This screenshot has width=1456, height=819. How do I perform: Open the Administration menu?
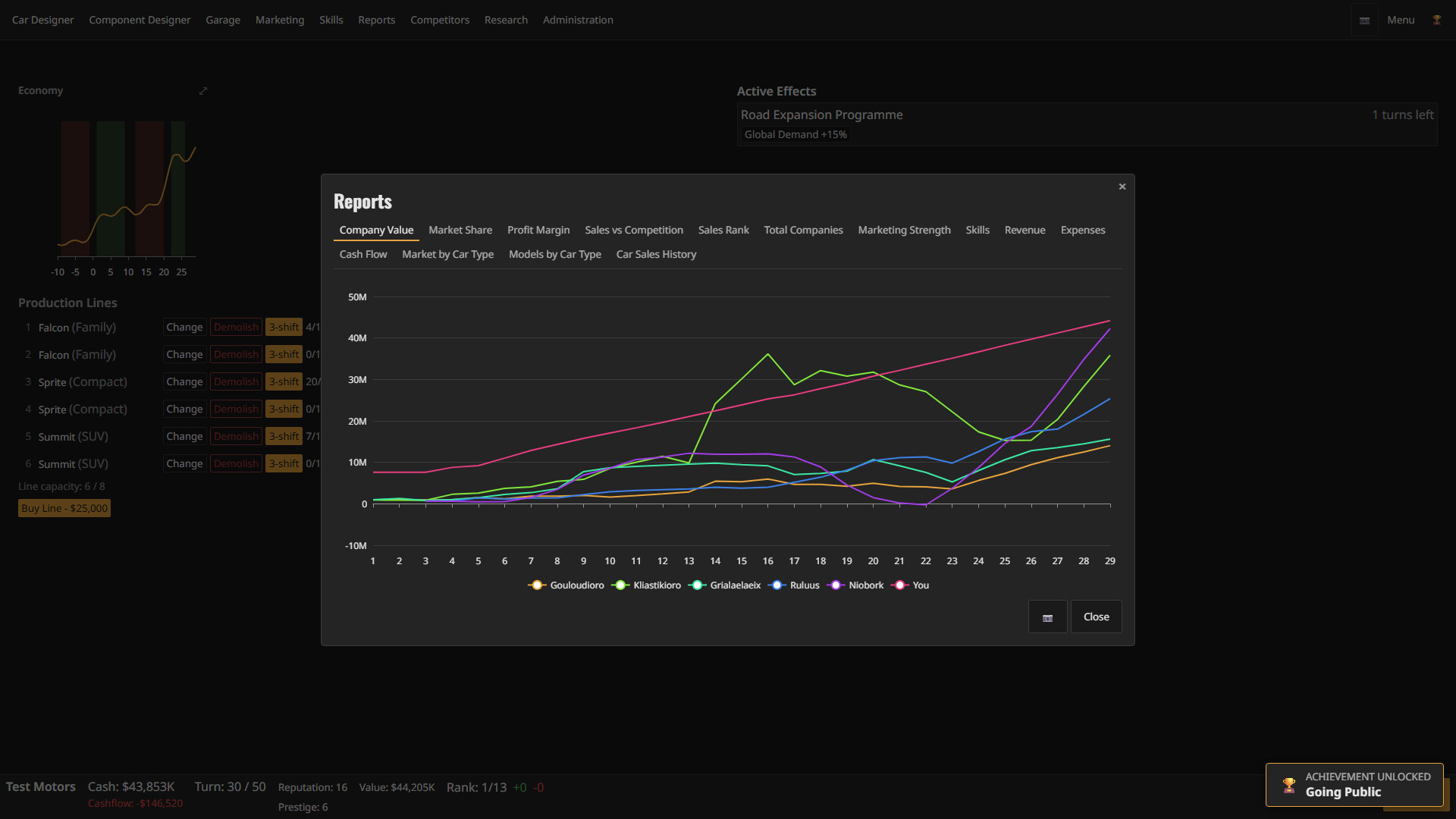[x=578, y=20]
